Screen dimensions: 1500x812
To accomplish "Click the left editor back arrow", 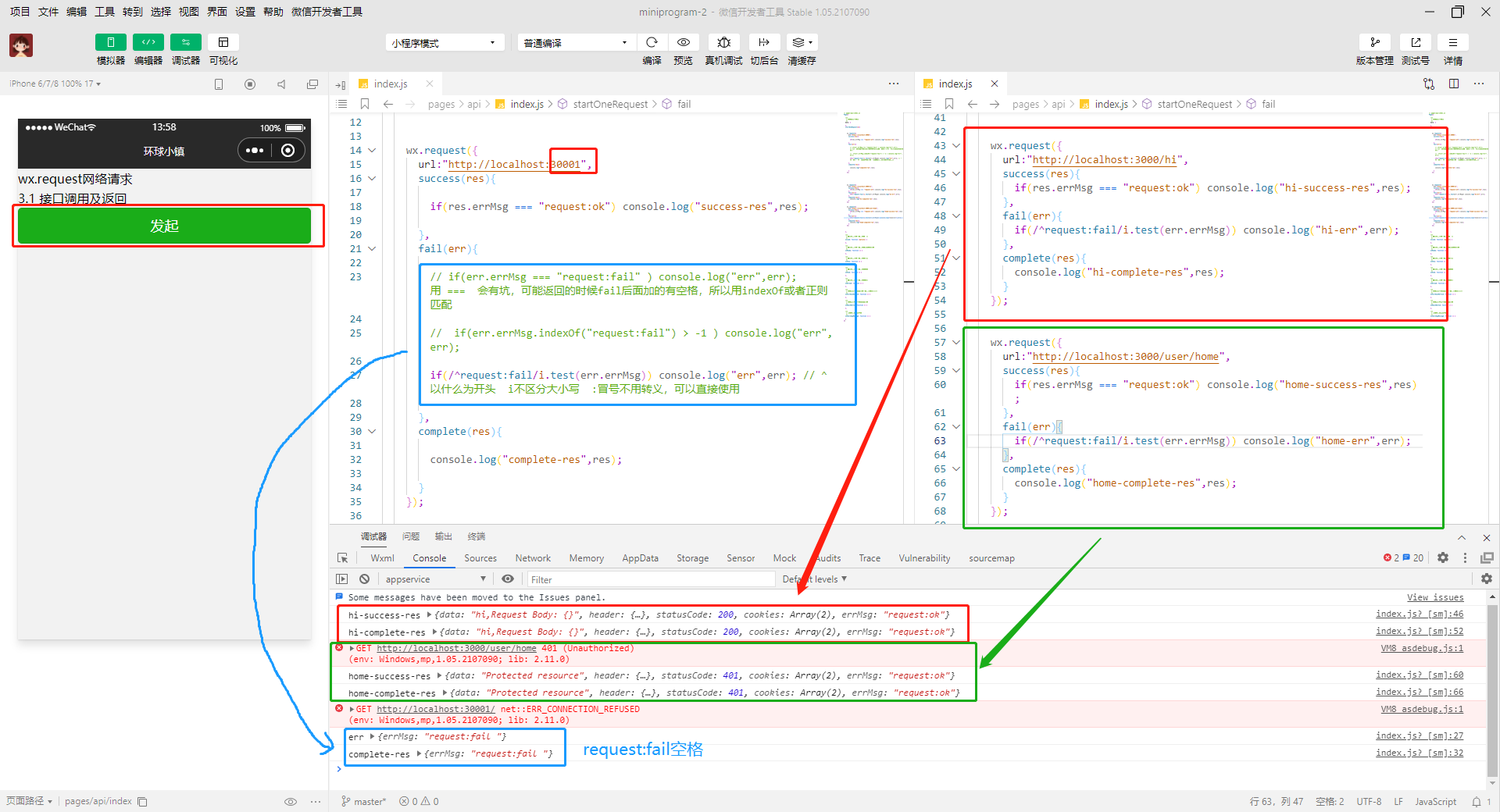I will (x=388, y=104).
